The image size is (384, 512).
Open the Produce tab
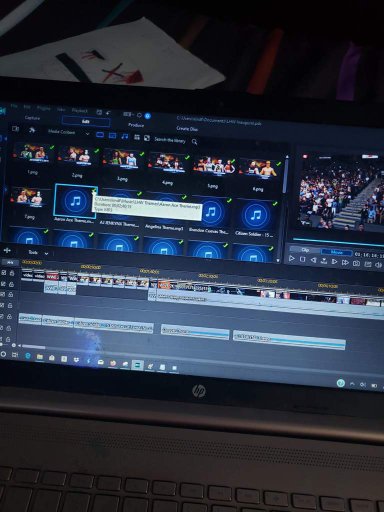136,125
